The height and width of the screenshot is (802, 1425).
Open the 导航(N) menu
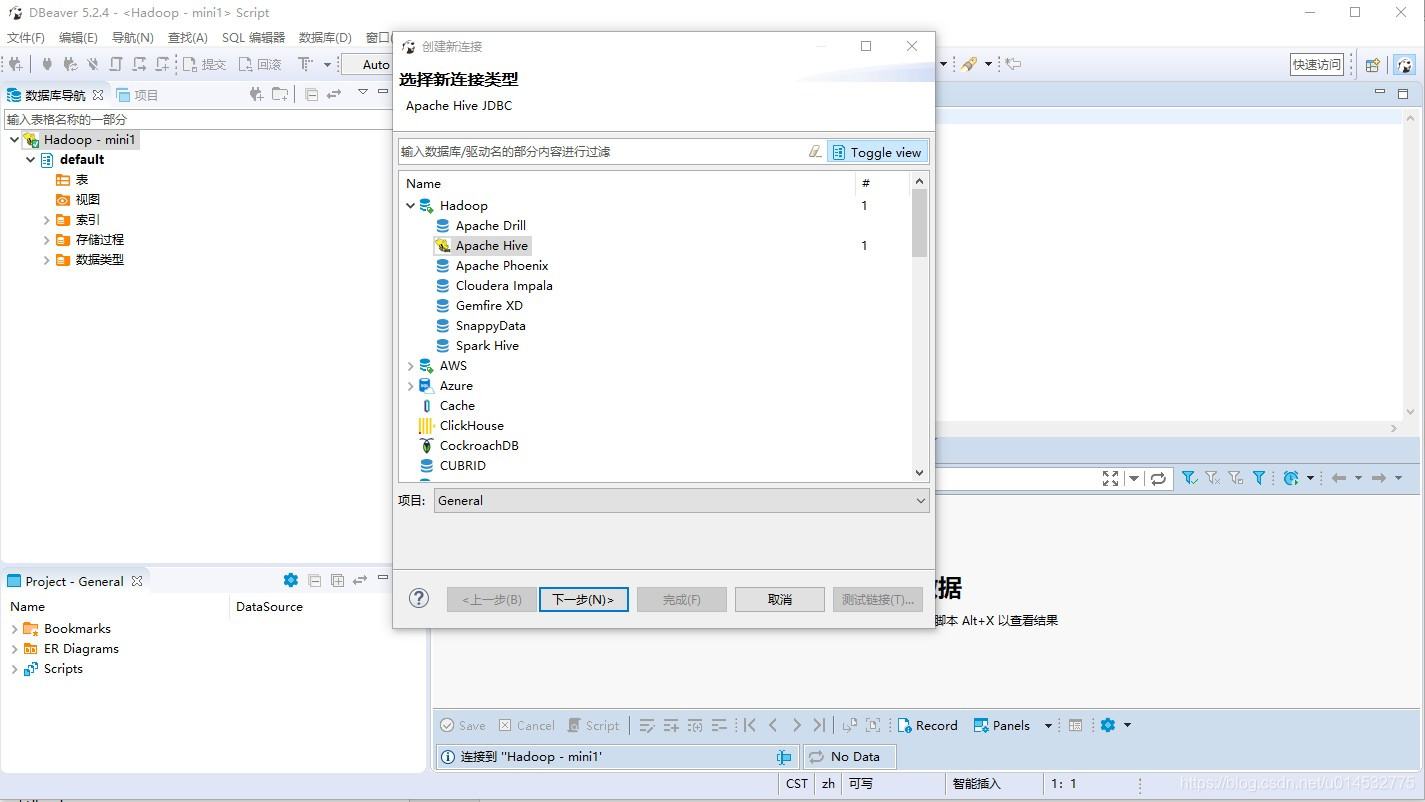pos(133,37)
